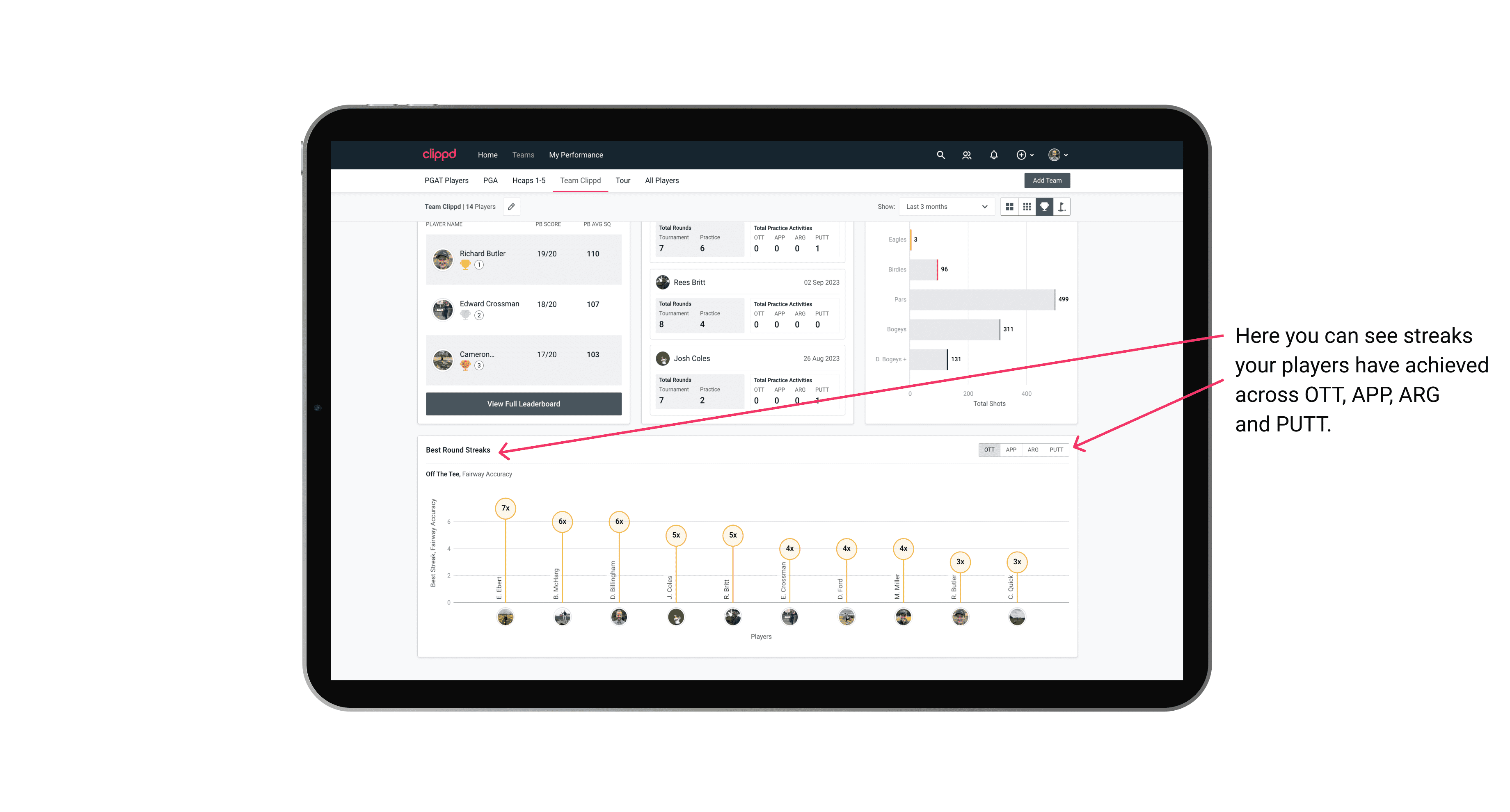Select the APP streak filter button
Viewport: 1510px width, 812px height.
coord(1010,449)
